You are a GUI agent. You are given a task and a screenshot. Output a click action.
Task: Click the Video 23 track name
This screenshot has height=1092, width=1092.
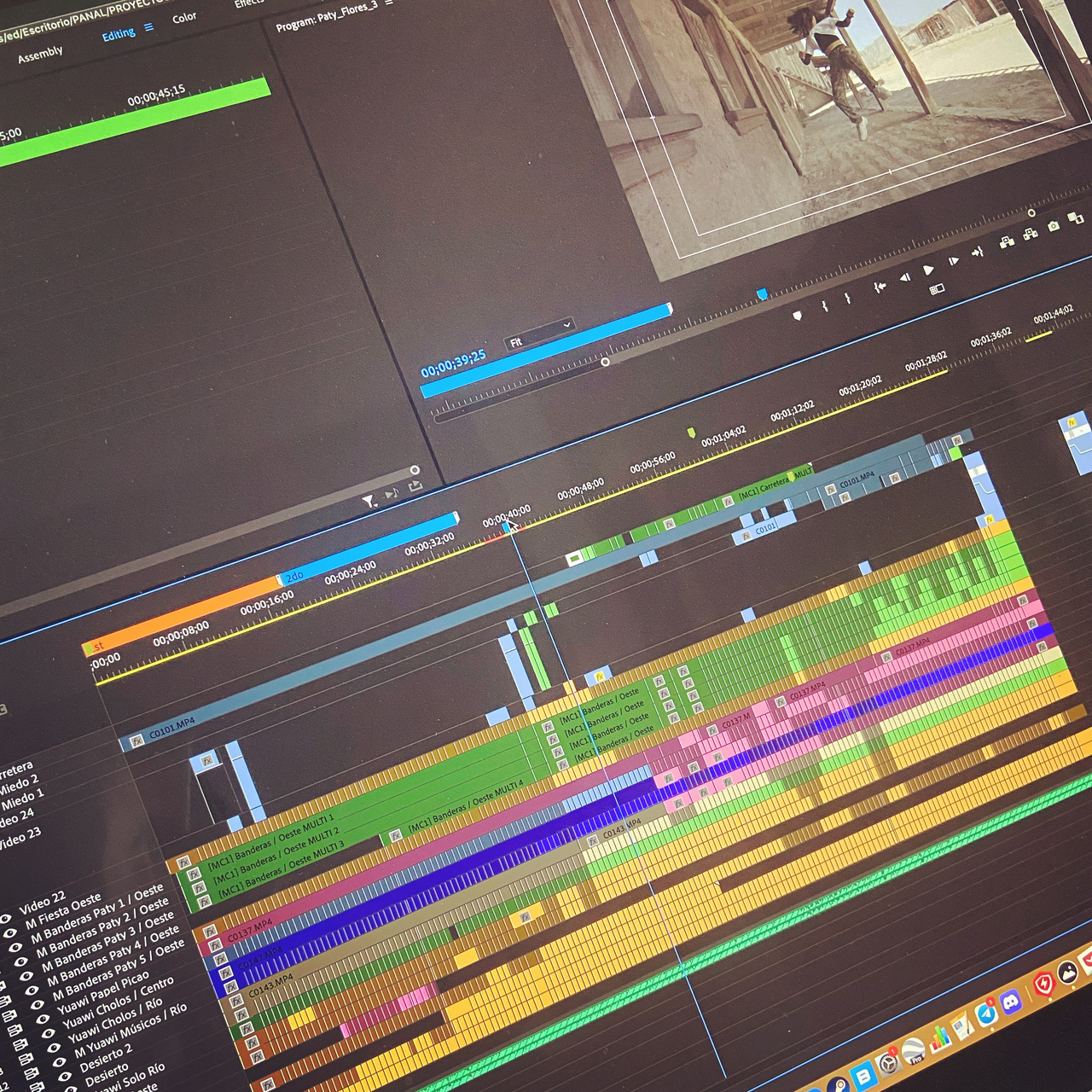click(19, 839)
